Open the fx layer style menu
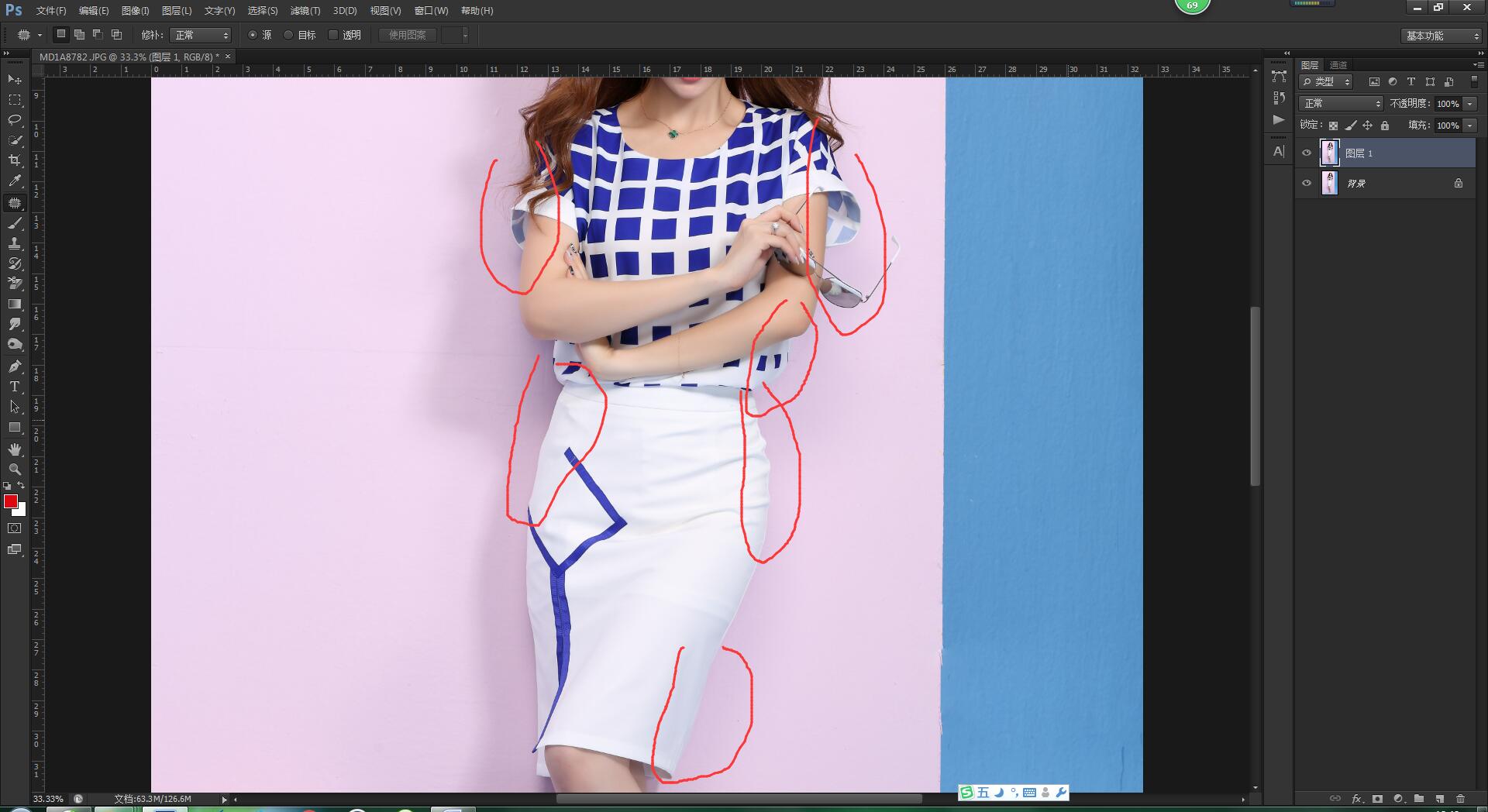 tap(1357, 798)
